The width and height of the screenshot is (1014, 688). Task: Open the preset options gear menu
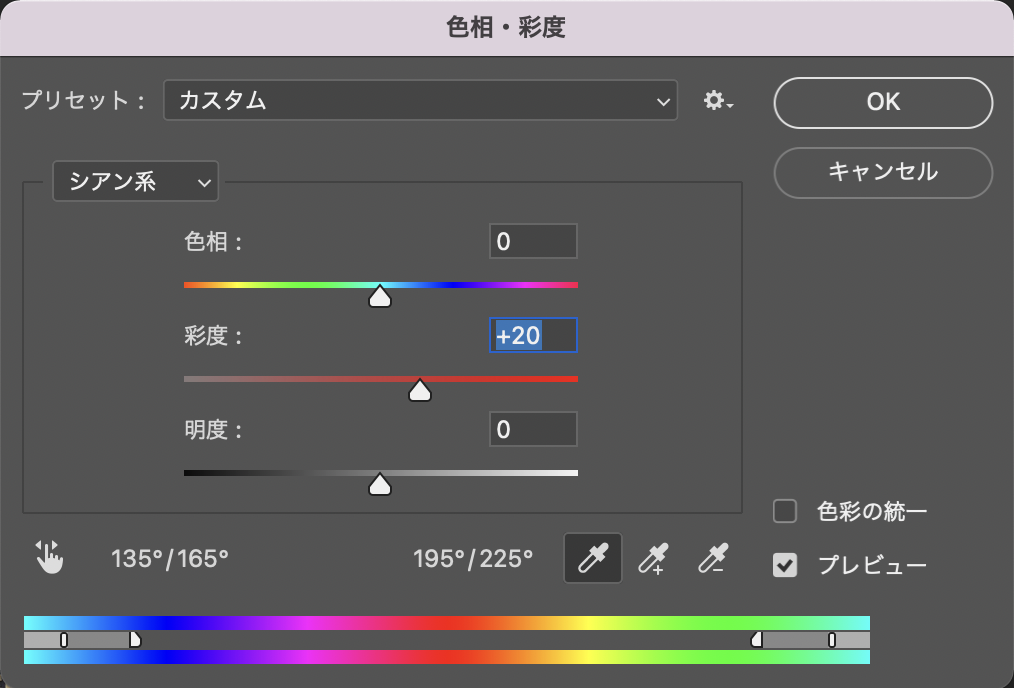pyautogui.click(x=717, y=101)
